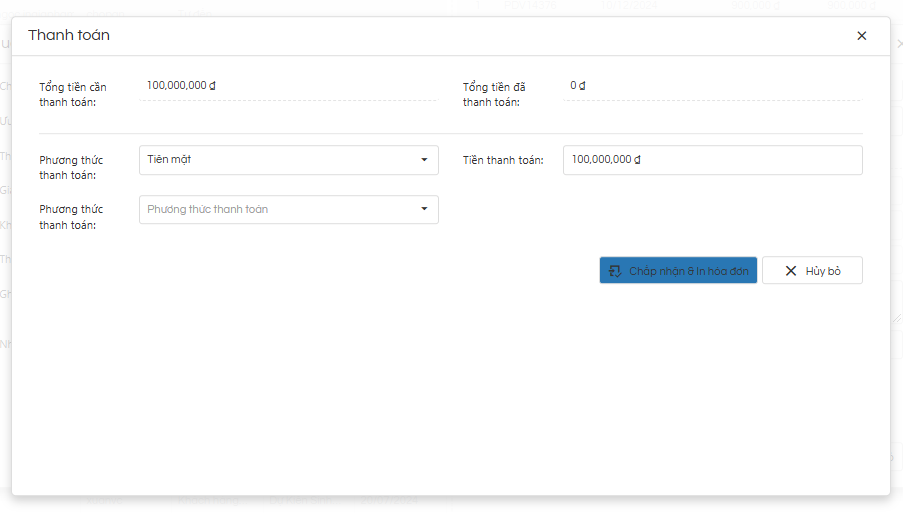
Task: Focus the Tiền thanh toán amount field
Action: click(x=712, y=160)
